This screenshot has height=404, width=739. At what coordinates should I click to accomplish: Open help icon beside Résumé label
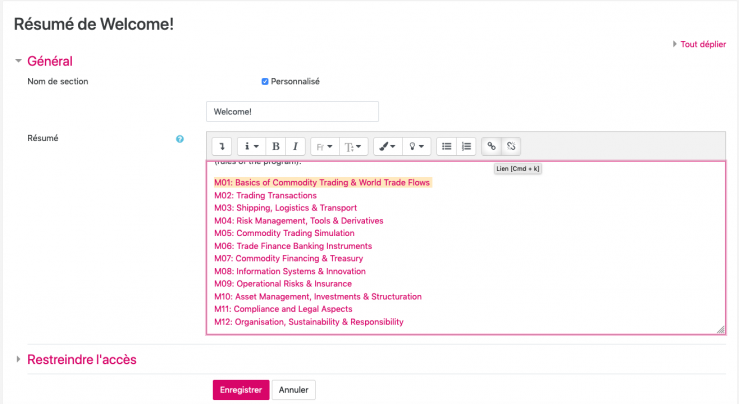click(180, 139)
